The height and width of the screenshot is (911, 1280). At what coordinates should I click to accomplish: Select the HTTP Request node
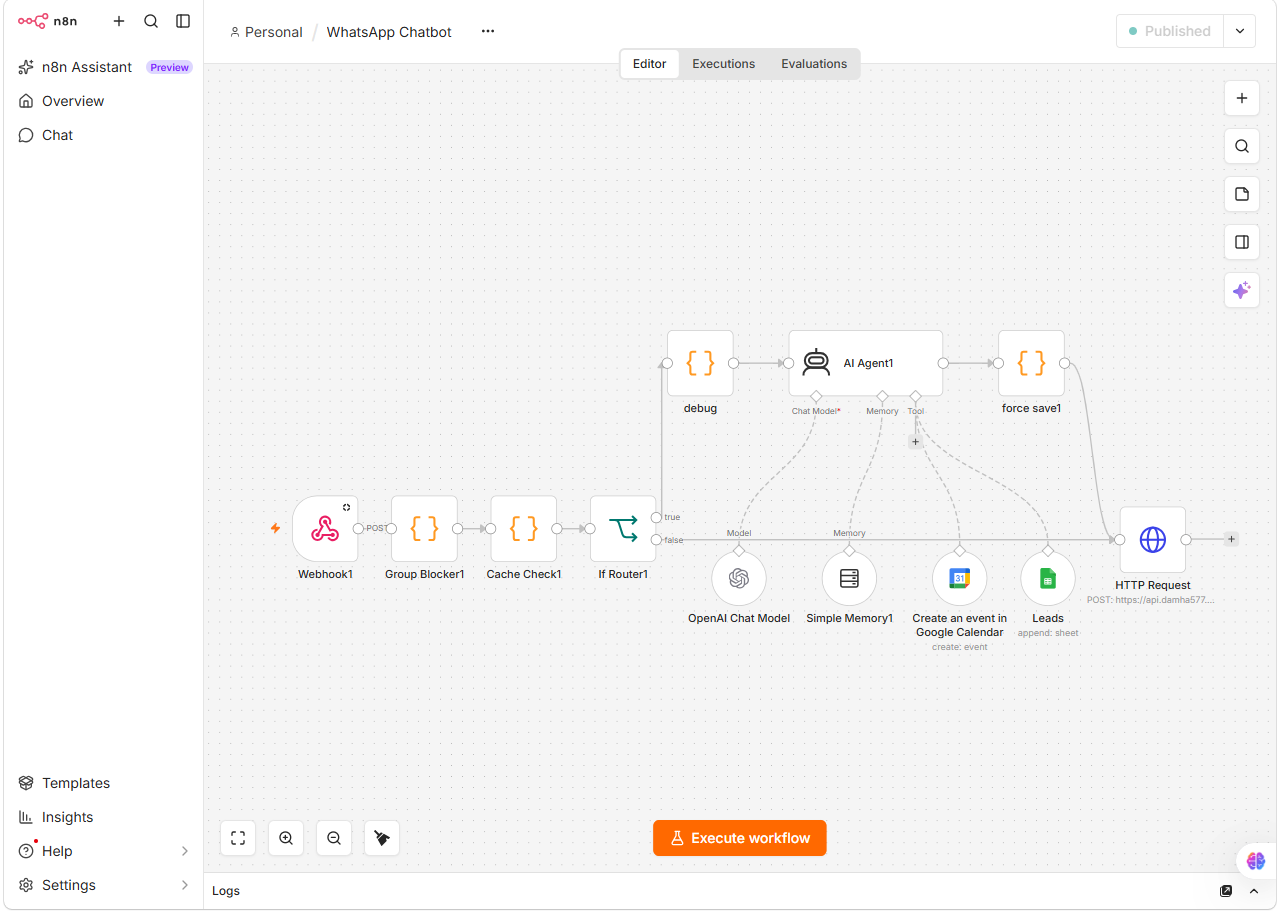[1153, 540]
